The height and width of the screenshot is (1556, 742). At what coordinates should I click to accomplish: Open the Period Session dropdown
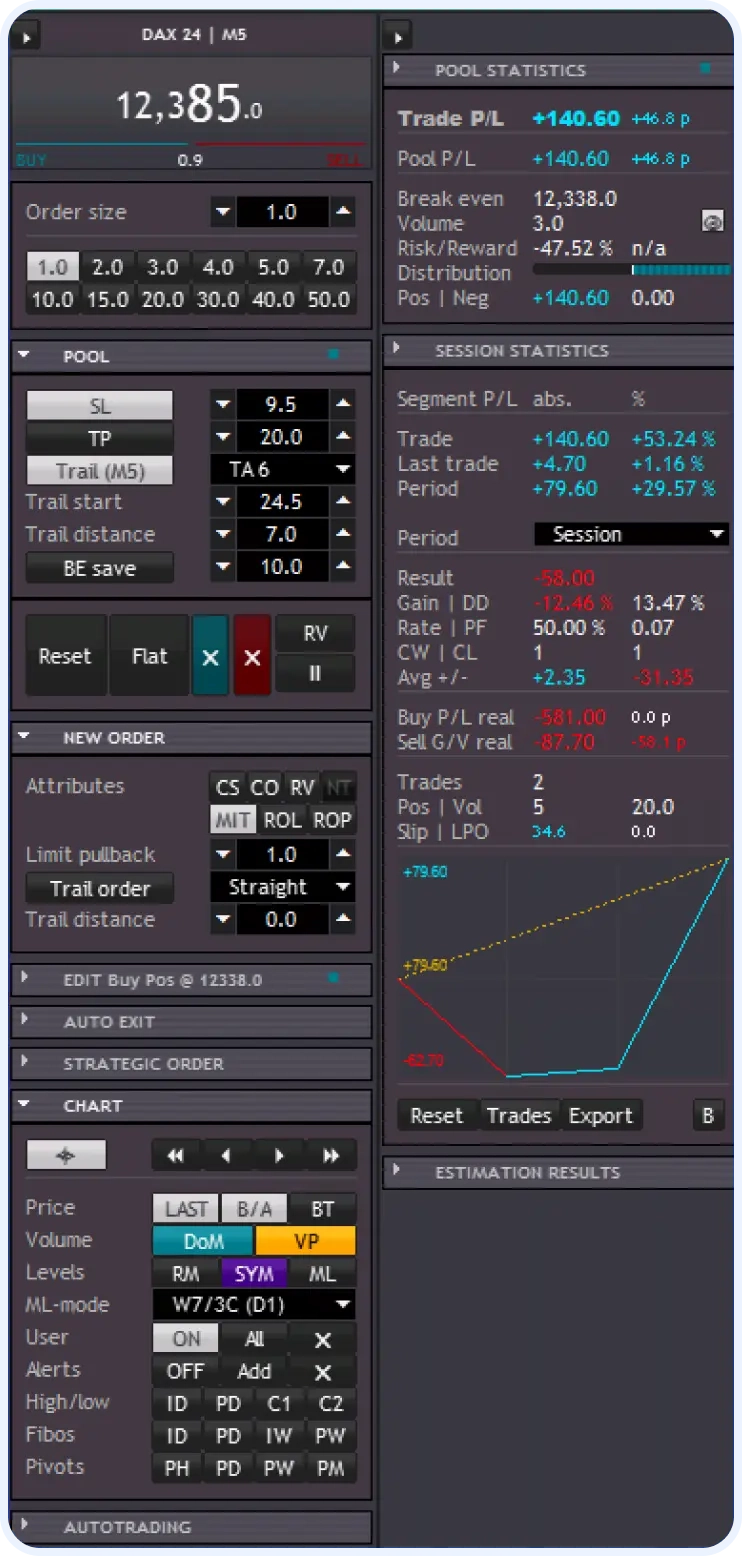pos(630,534)
